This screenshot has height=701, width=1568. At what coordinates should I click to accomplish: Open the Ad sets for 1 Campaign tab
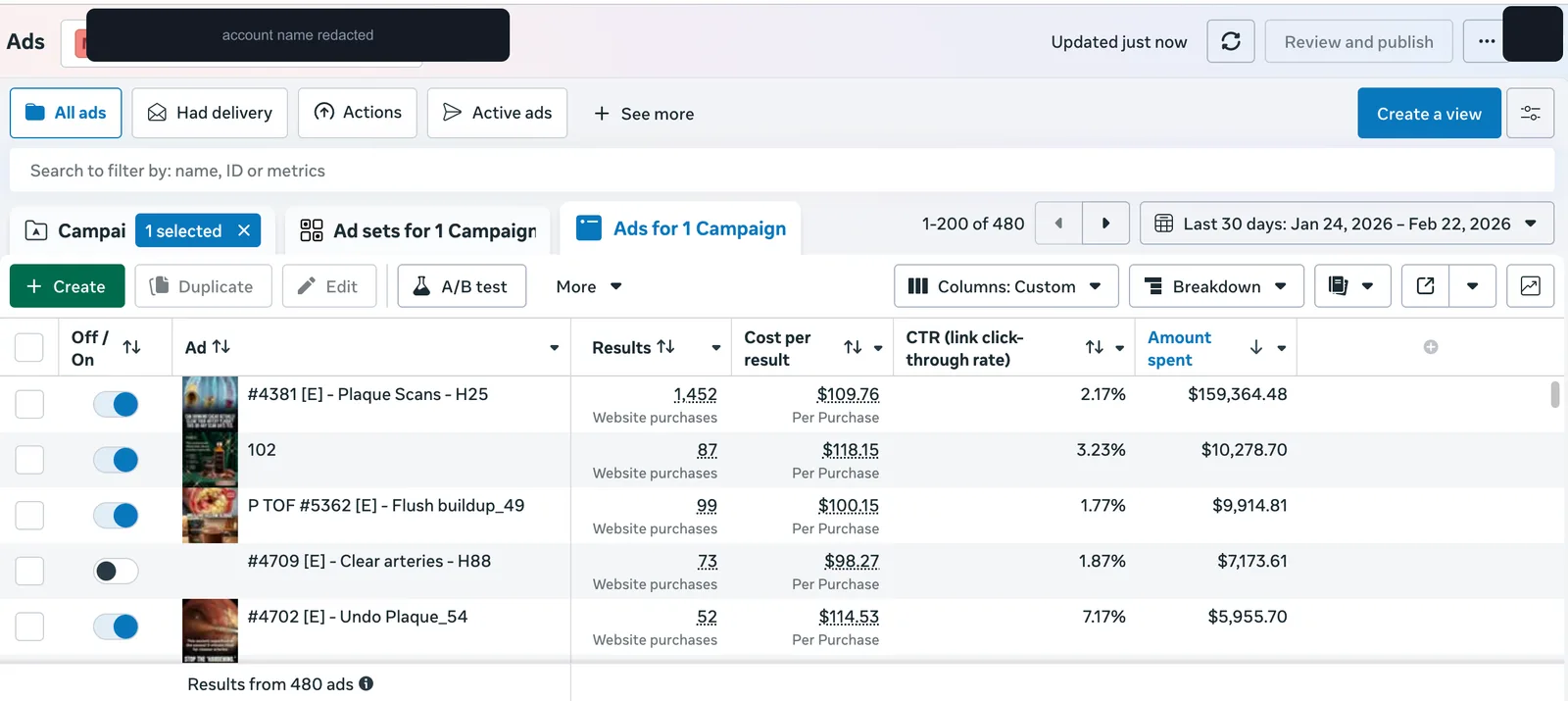(418, 230)
